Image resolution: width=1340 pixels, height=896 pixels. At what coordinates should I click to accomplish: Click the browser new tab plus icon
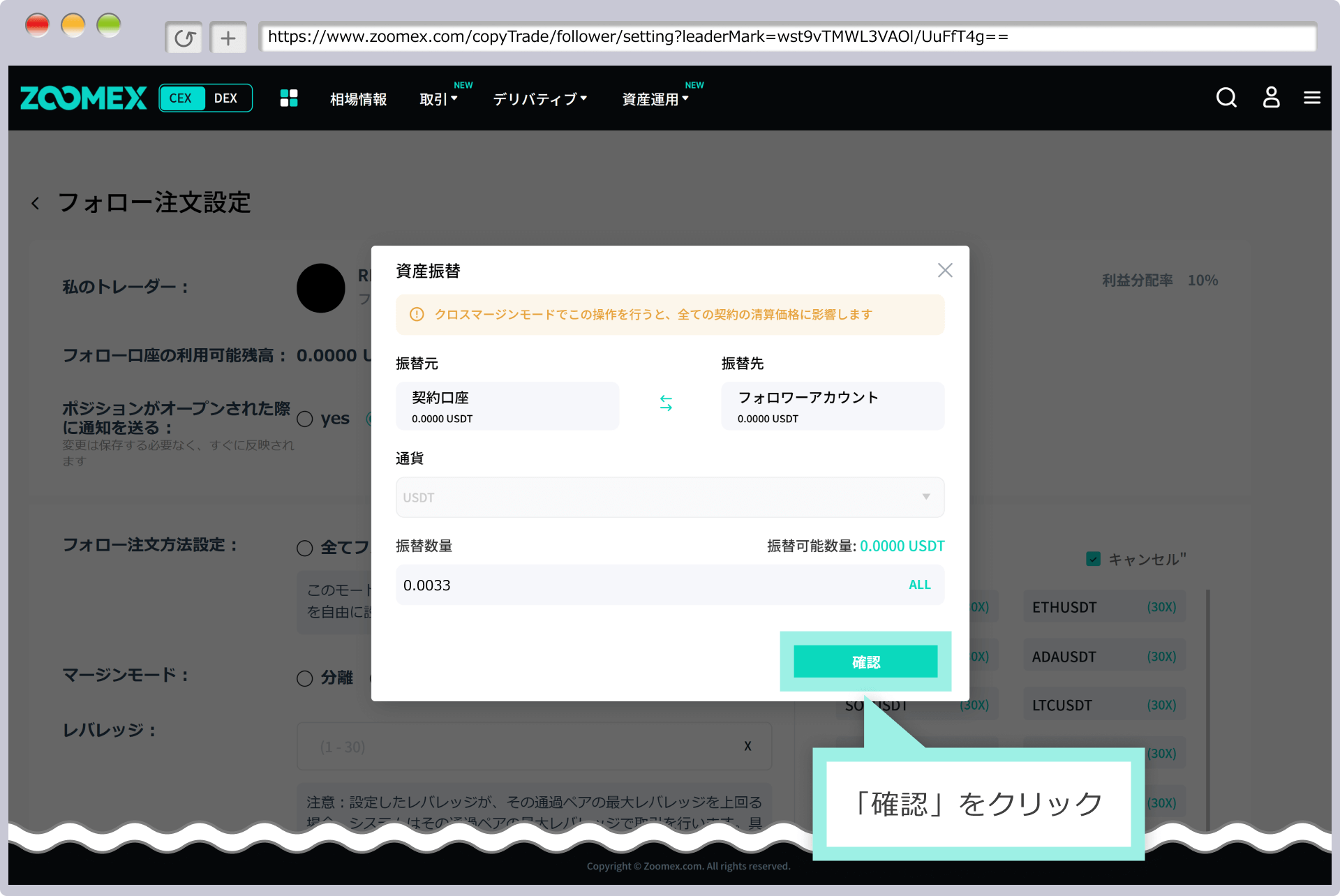(228, 38)
